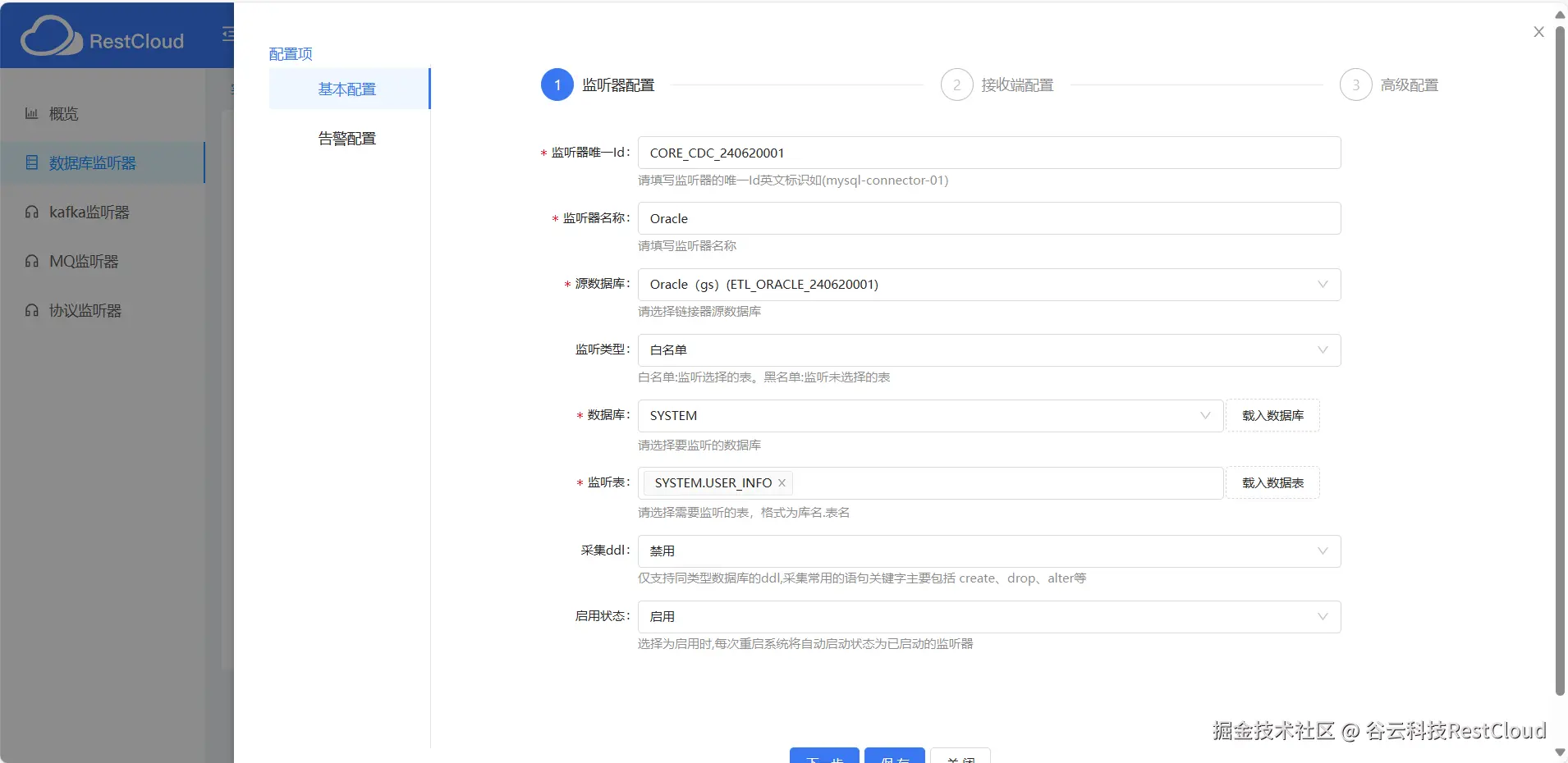Open the 采集ddl dropdown showing 禁用
Image resolution: width=1568 pixels, height=763 pixels.
989,551
